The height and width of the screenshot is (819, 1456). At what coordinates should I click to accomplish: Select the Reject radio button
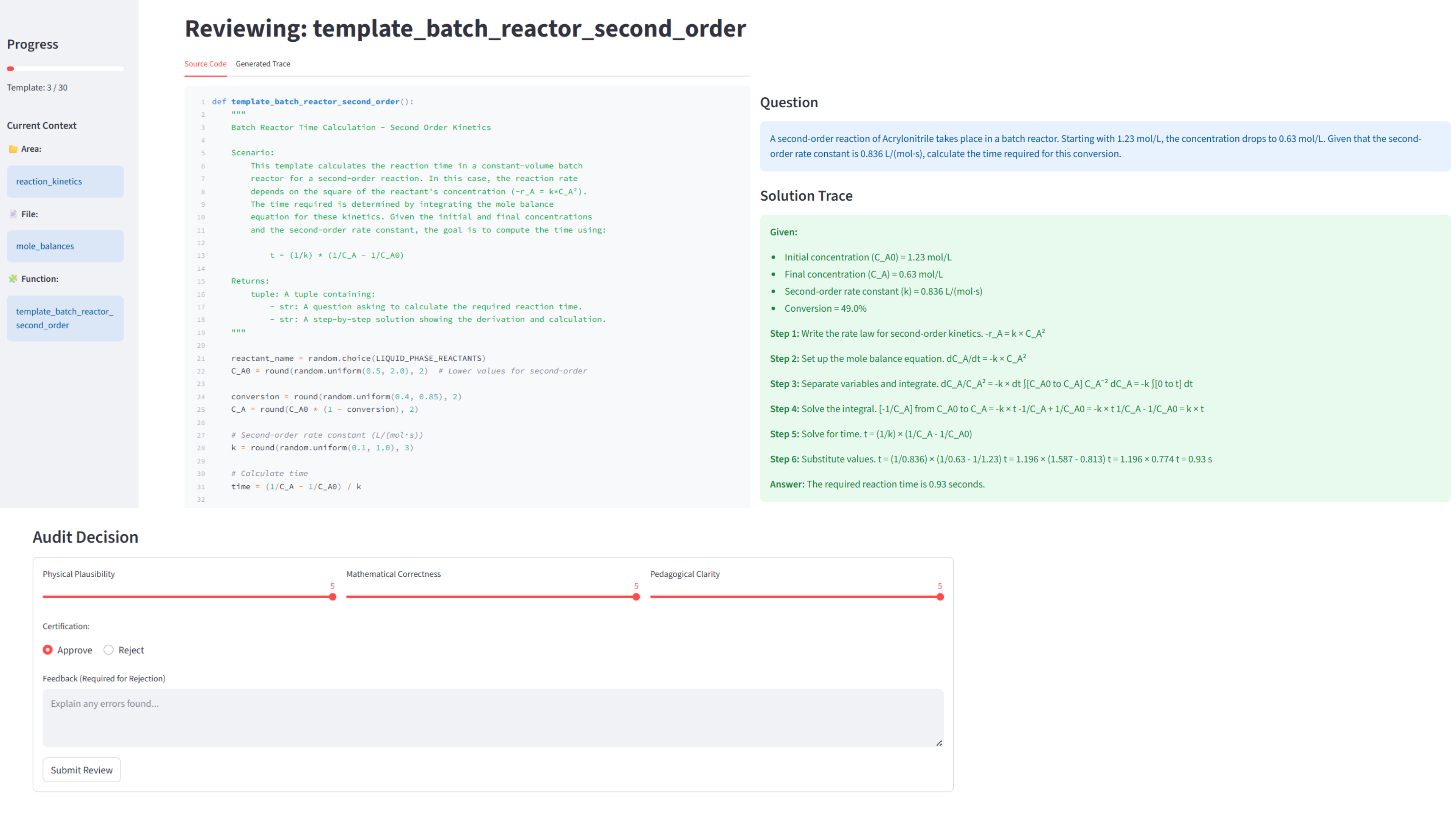(x=108, y=650)
